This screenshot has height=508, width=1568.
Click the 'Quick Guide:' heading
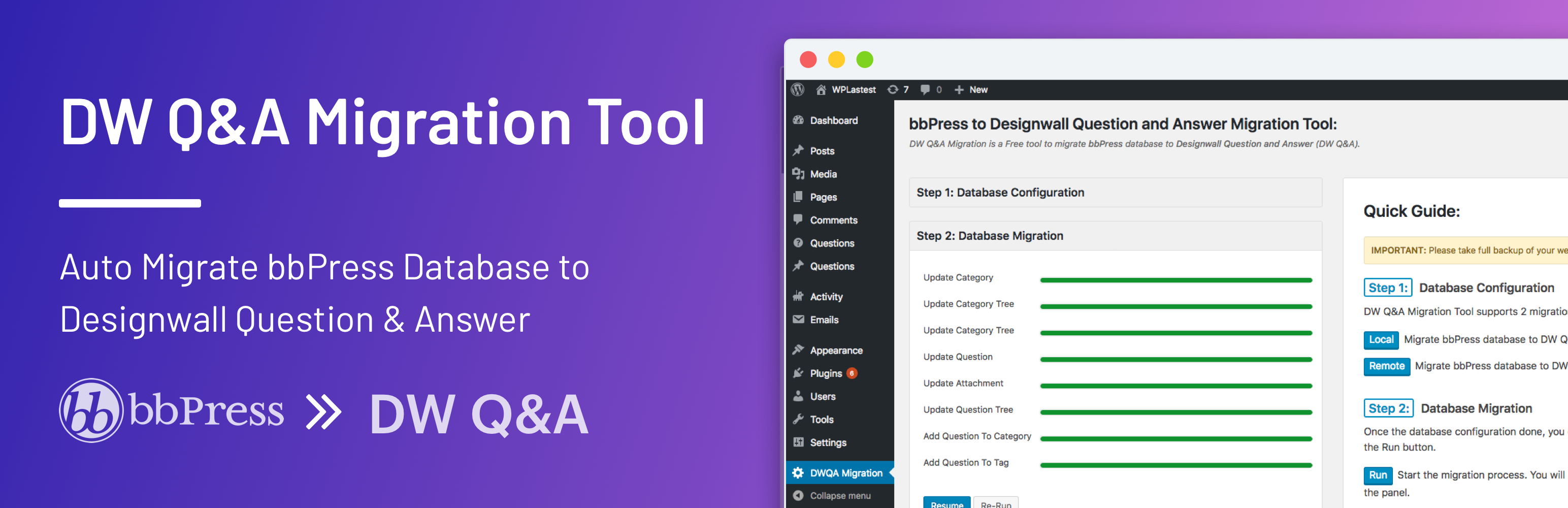tap(1412, 211)
